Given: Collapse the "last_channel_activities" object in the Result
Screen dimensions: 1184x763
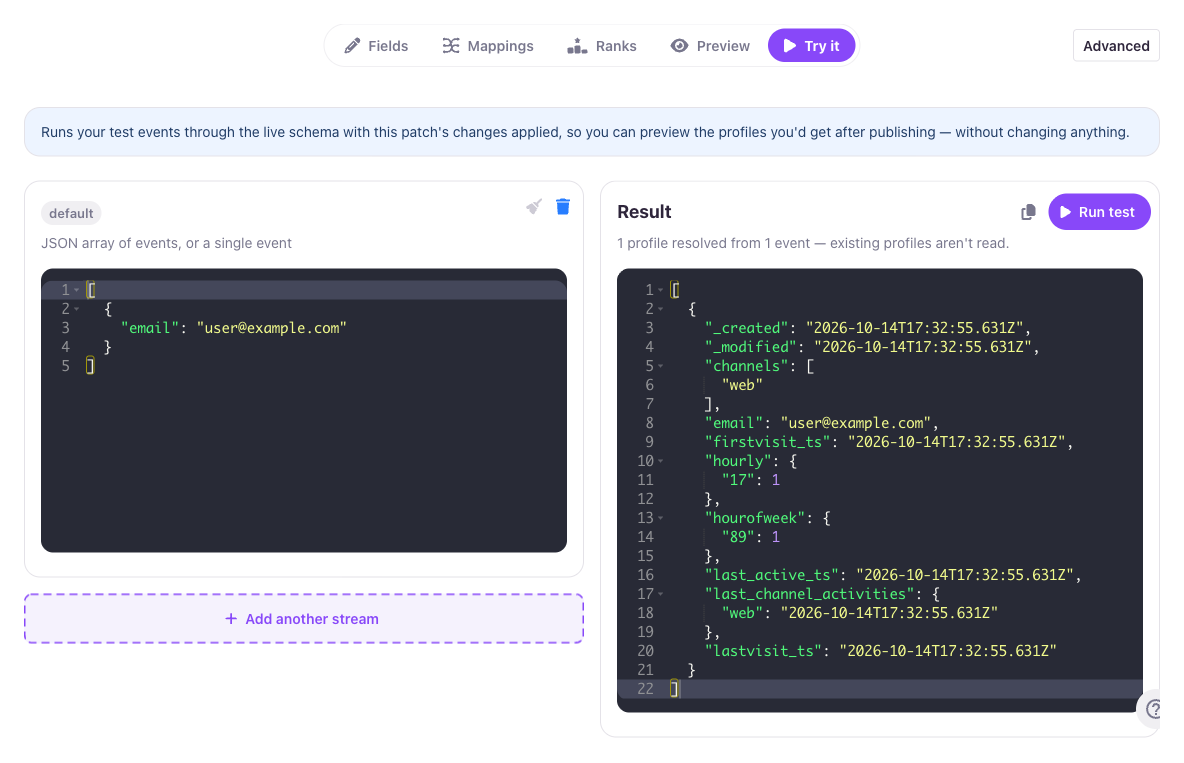Looking at the screenshot, I should click(x=660, y=595).
